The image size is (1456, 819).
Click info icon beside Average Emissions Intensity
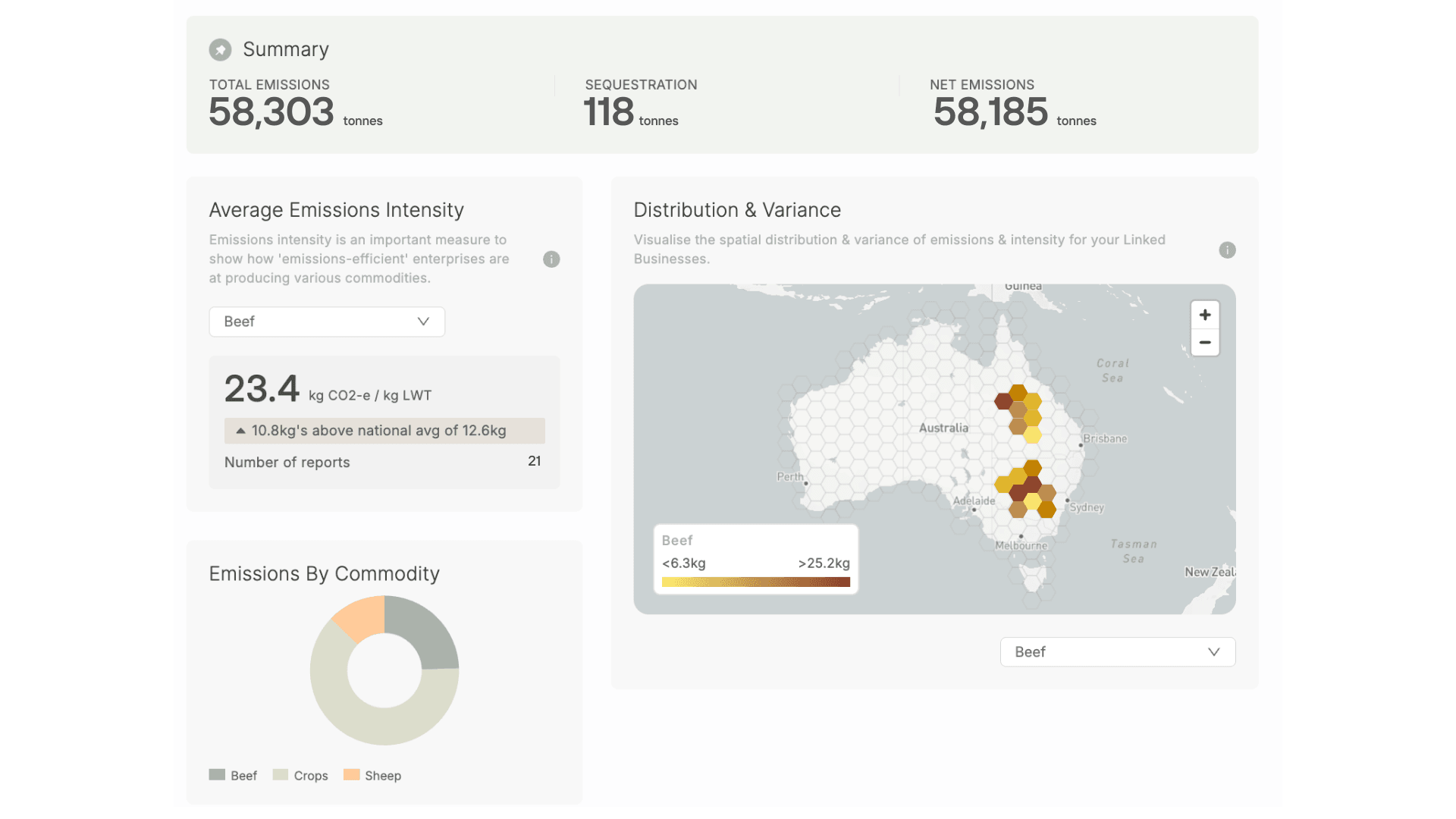pyautogui.click(x=551, y=259)
